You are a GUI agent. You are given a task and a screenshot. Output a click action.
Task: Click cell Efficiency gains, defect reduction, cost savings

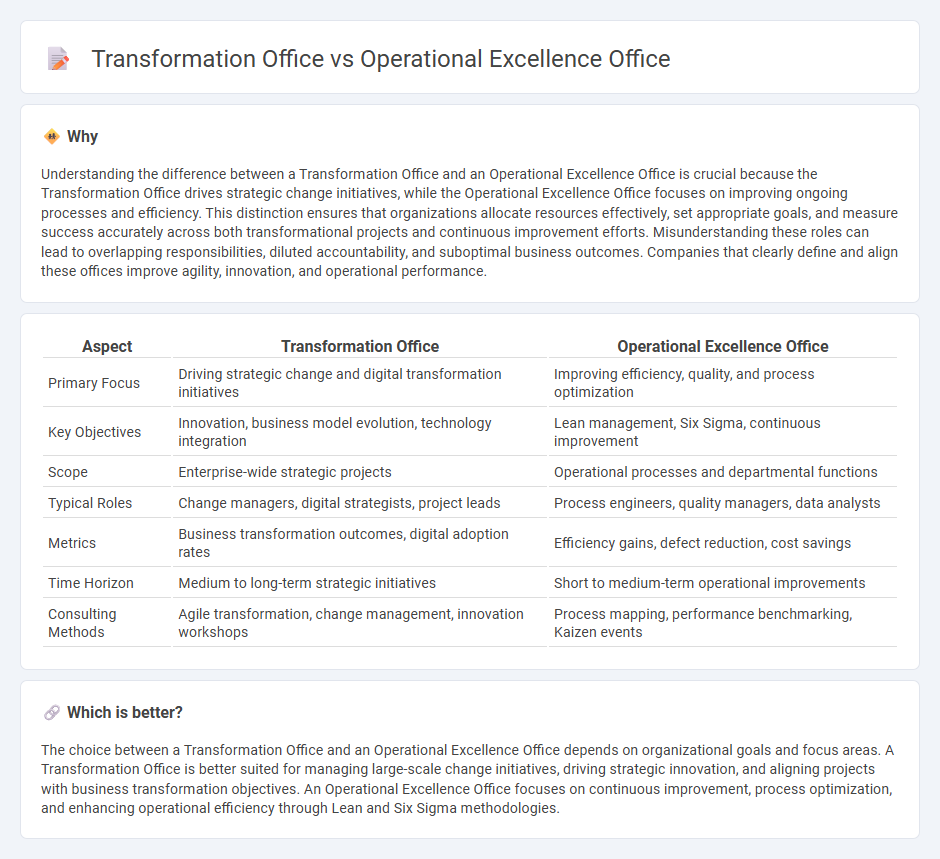(x=722, y=543)
